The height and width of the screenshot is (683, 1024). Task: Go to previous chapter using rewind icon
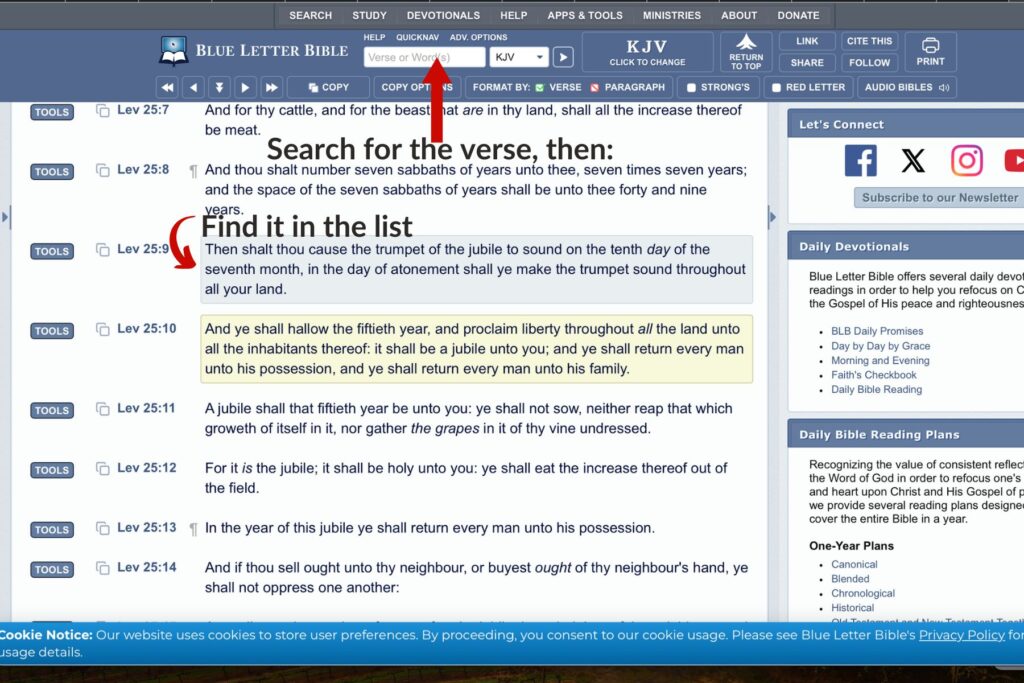click(168, 87)
